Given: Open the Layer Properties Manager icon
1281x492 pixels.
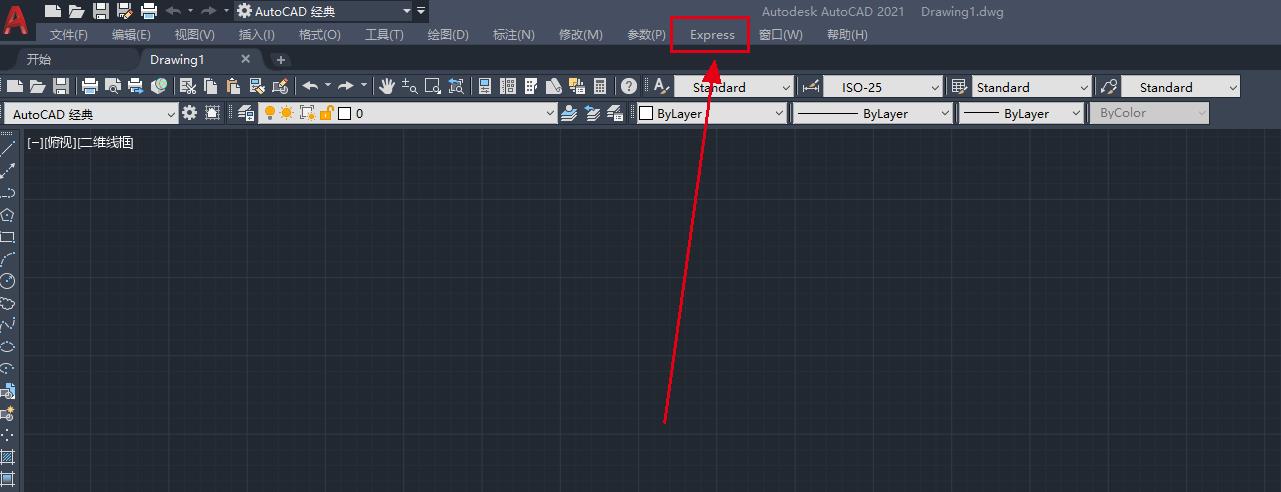Looking at the screenshot, I should click(246, 113).
